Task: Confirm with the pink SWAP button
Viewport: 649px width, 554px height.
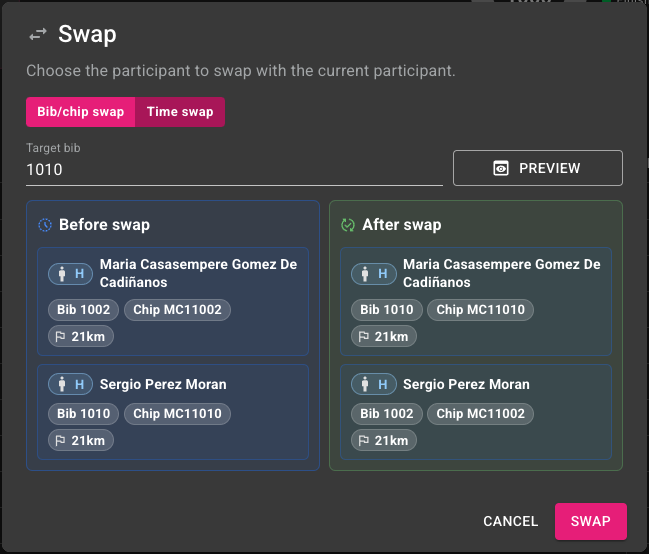Action: tap(591, 521)
